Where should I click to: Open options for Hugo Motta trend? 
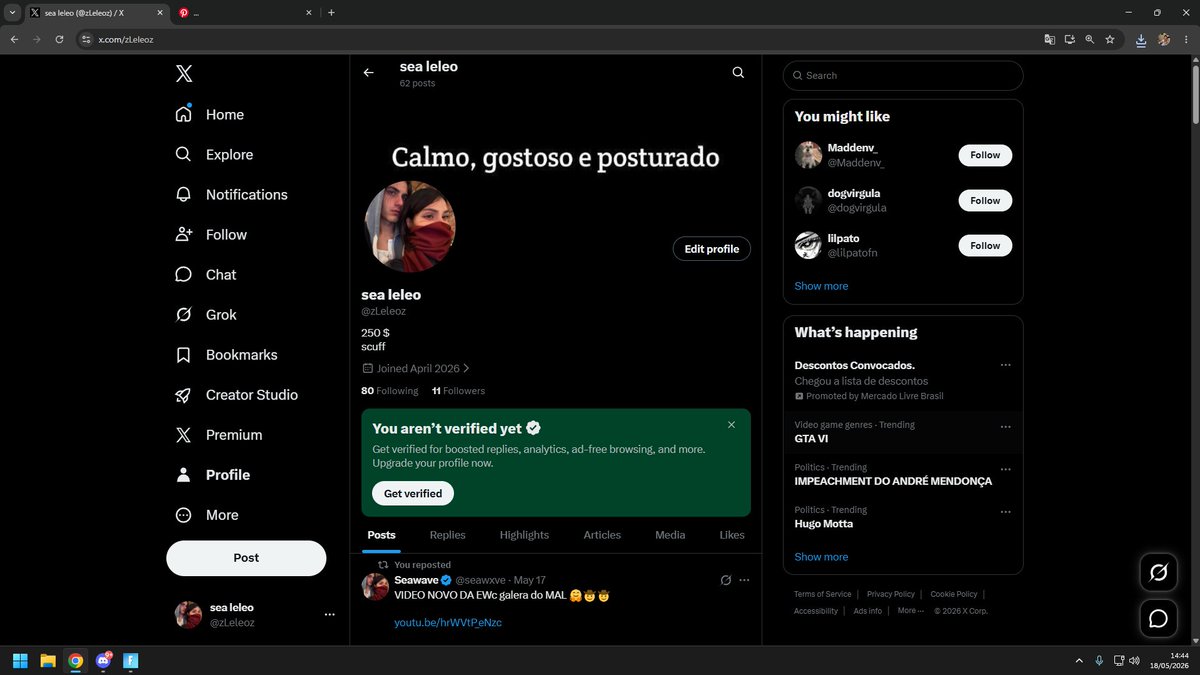pos(1005,512)
